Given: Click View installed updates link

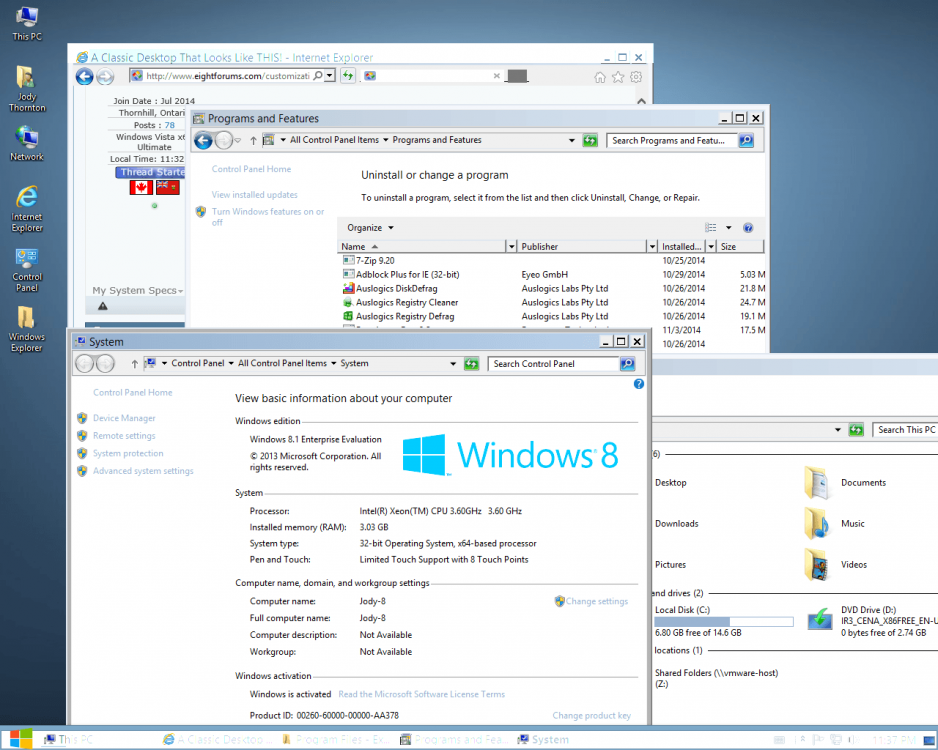Looking at the screenshot, I should point(254,195).
